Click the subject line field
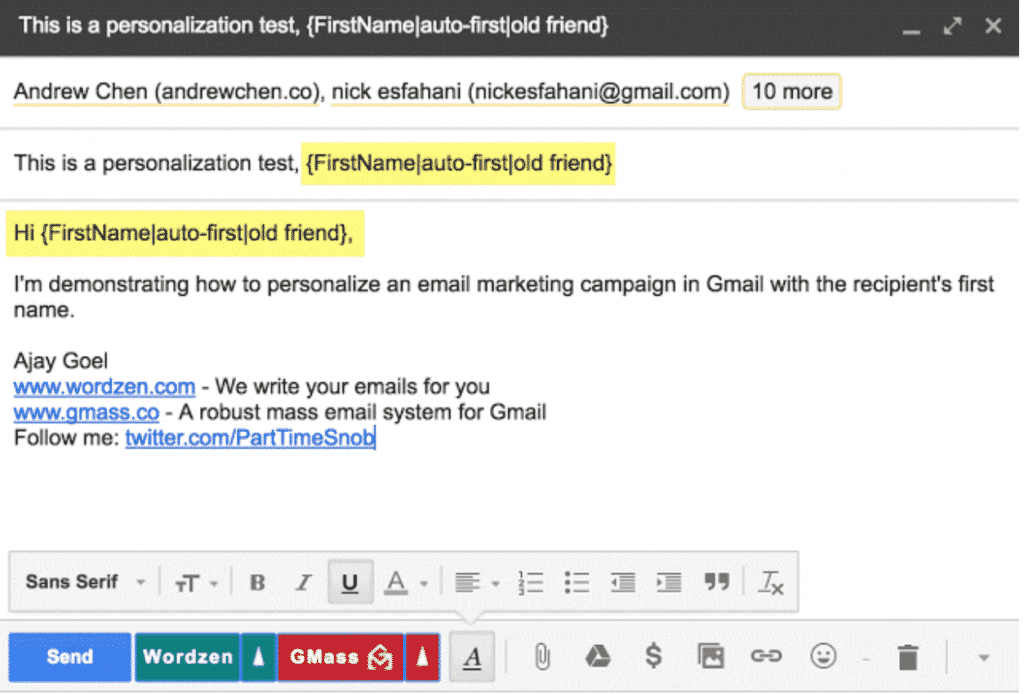Image resolution: width=1024 pixels, height=694 pixels. click(500, 162)
